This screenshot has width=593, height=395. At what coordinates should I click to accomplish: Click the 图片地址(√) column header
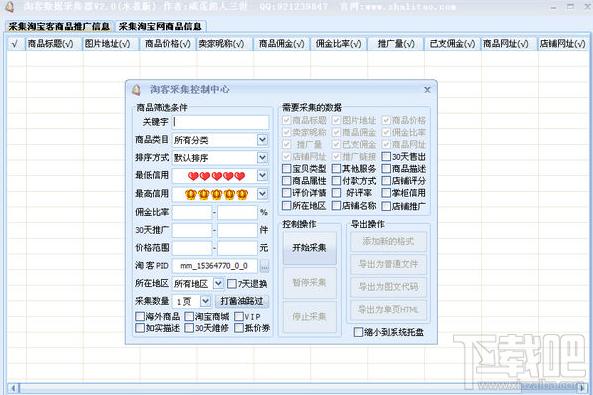(x=111, y=44)
